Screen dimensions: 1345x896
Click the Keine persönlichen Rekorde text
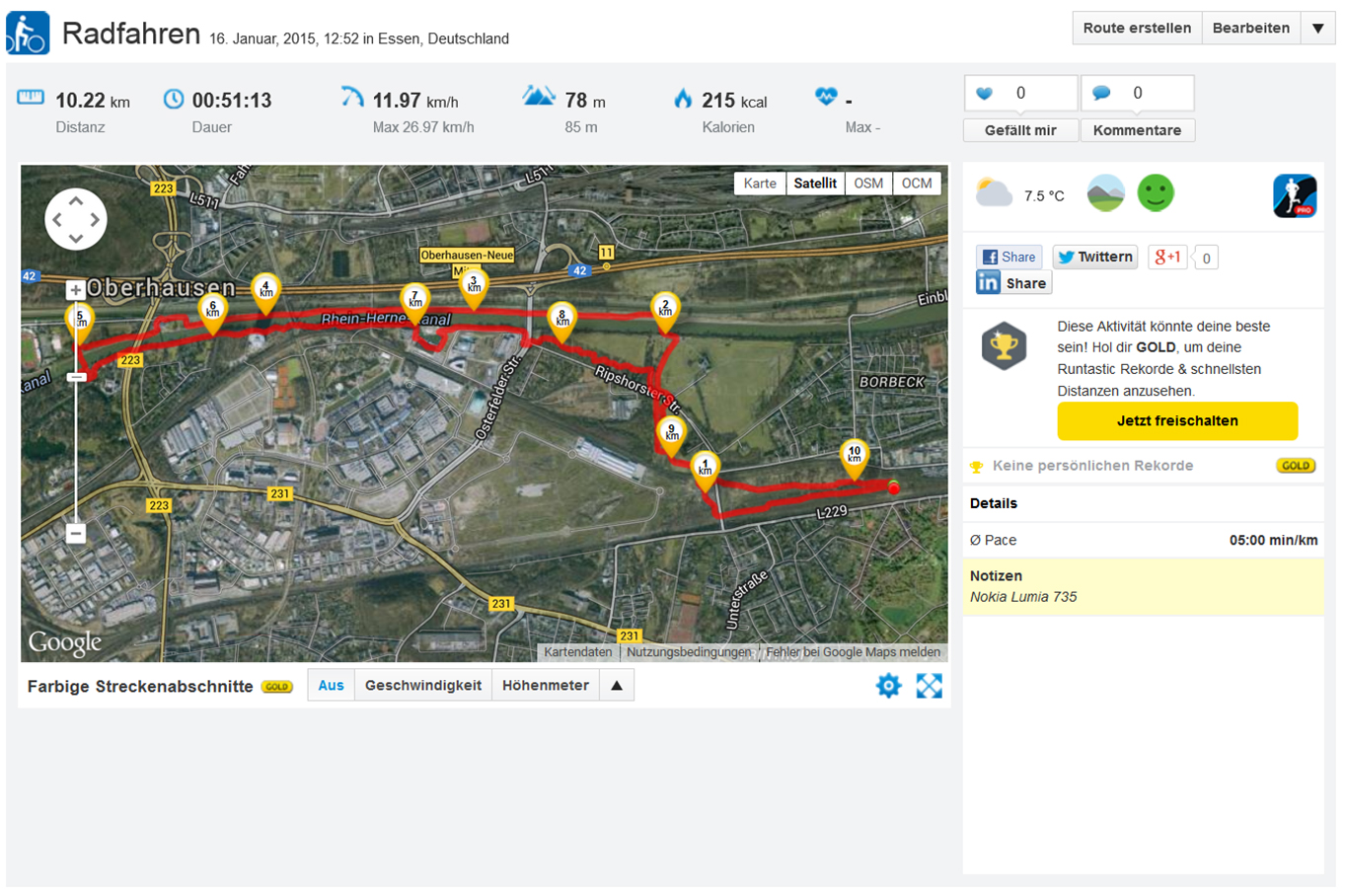(x=1092, y=466)
